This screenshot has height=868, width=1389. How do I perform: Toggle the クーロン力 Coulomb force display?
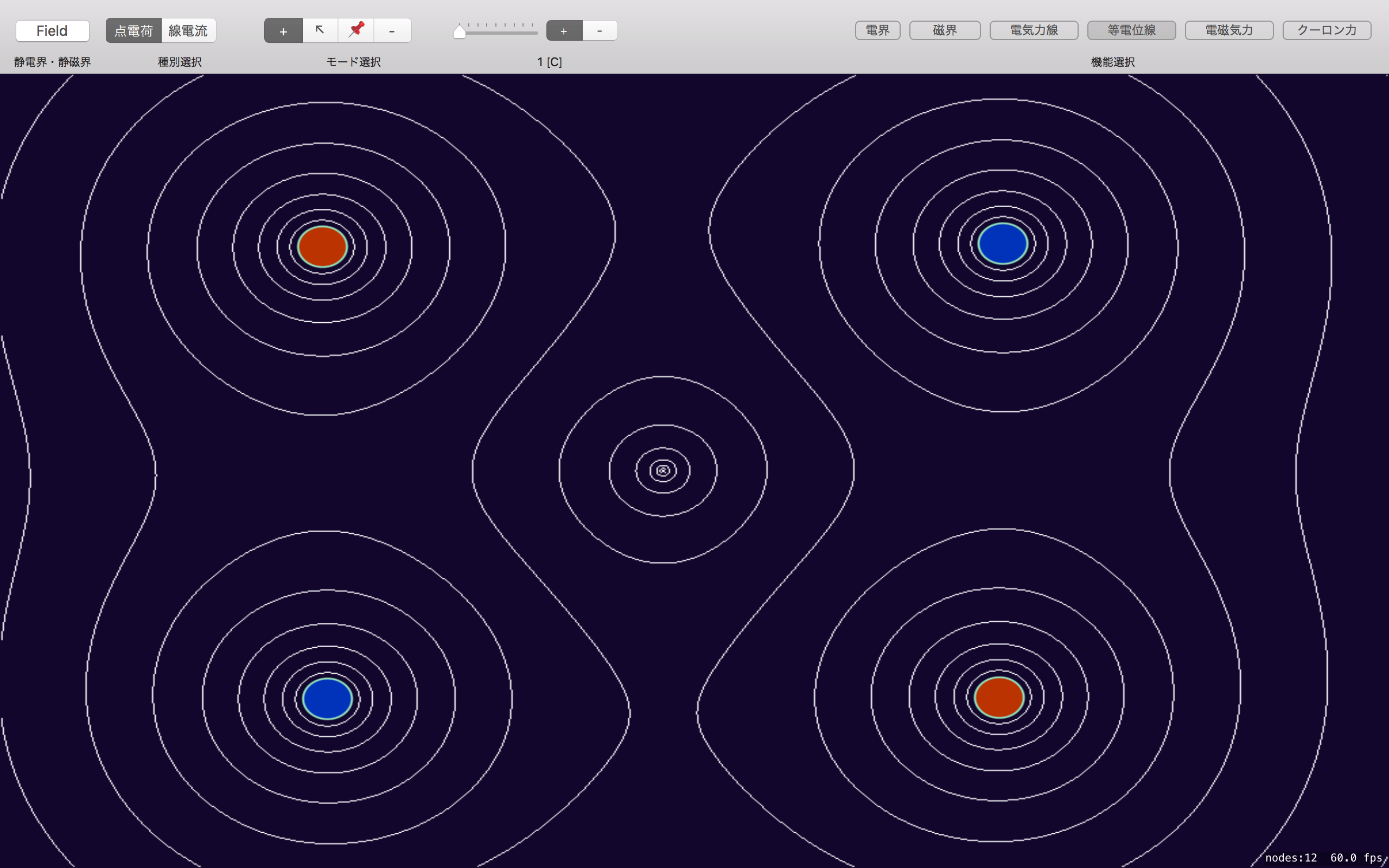pos(1327,30)
